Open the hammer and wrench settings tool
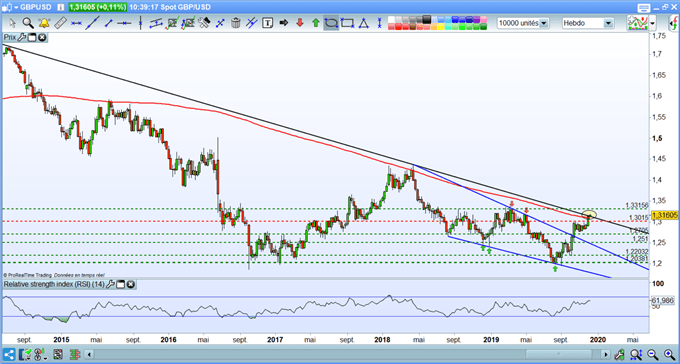 [x=204, y=23]
